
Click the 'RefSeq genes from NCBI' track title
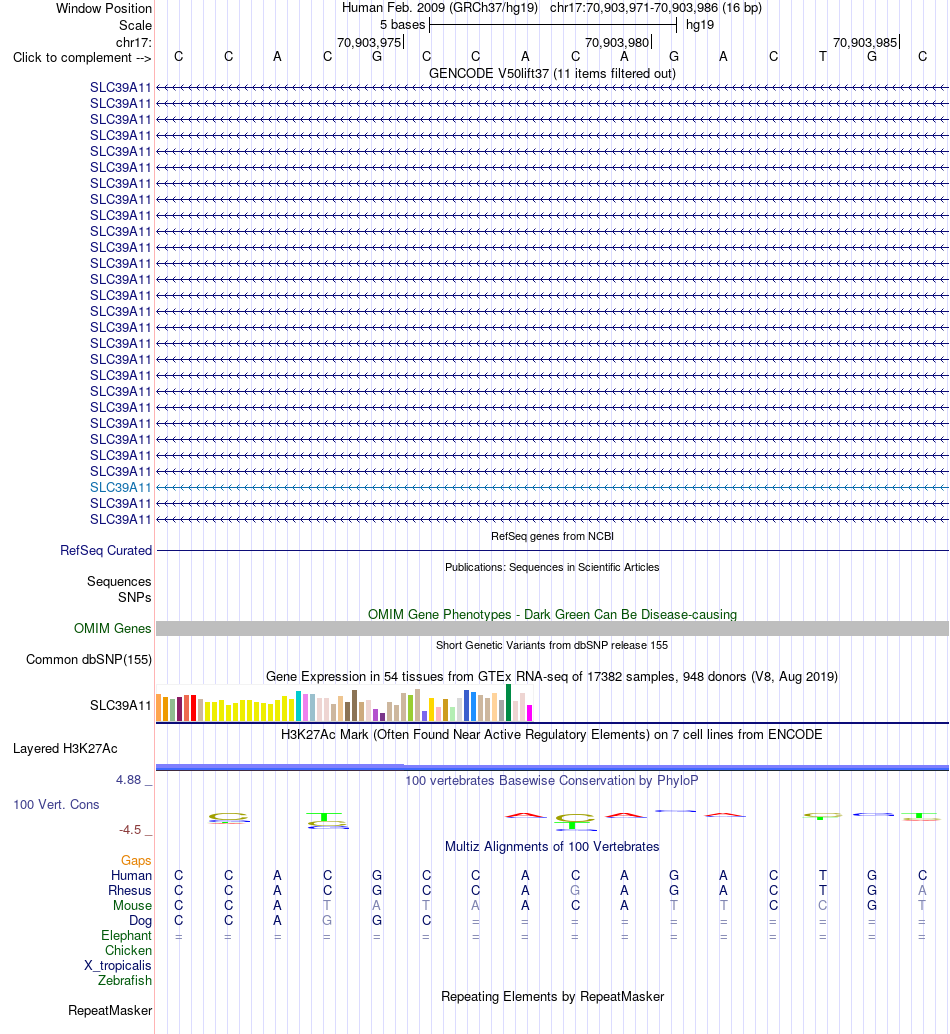[x=552, y=536]
